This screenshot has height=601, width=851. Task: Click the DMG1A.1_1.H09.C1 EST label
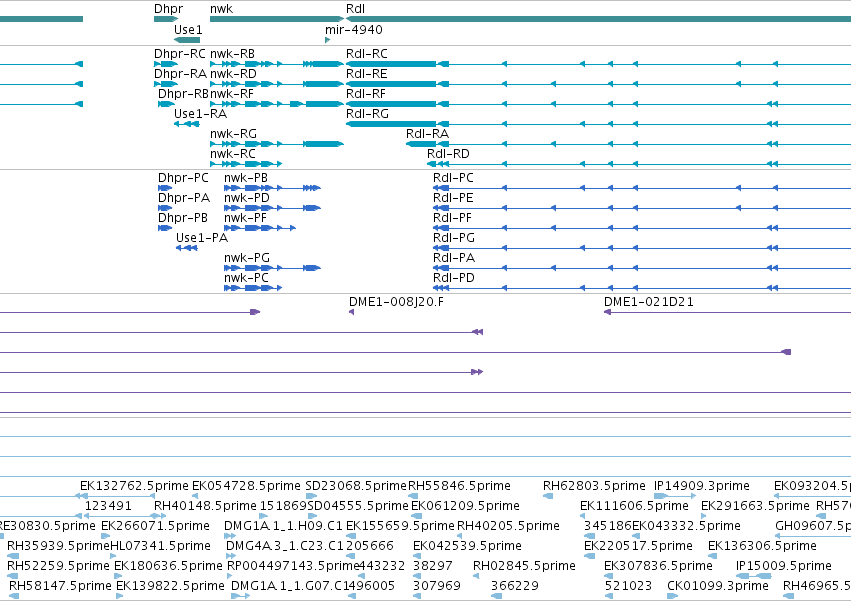point(283,526)
